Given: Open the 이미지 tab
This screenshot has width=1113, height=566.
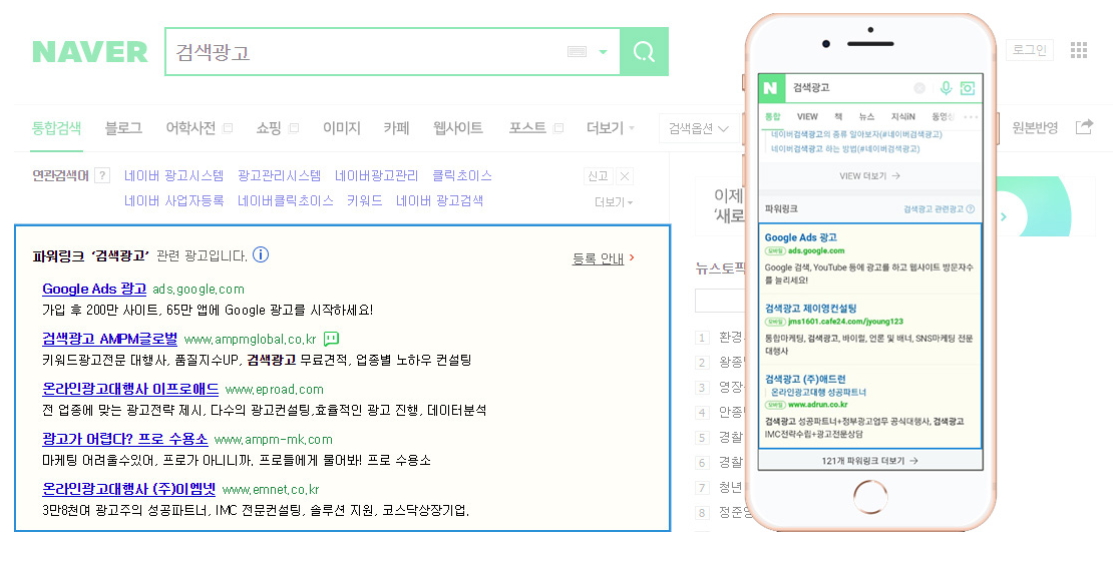Looking at the screenshot, I should pyautogui.click(x=341, y=128).
